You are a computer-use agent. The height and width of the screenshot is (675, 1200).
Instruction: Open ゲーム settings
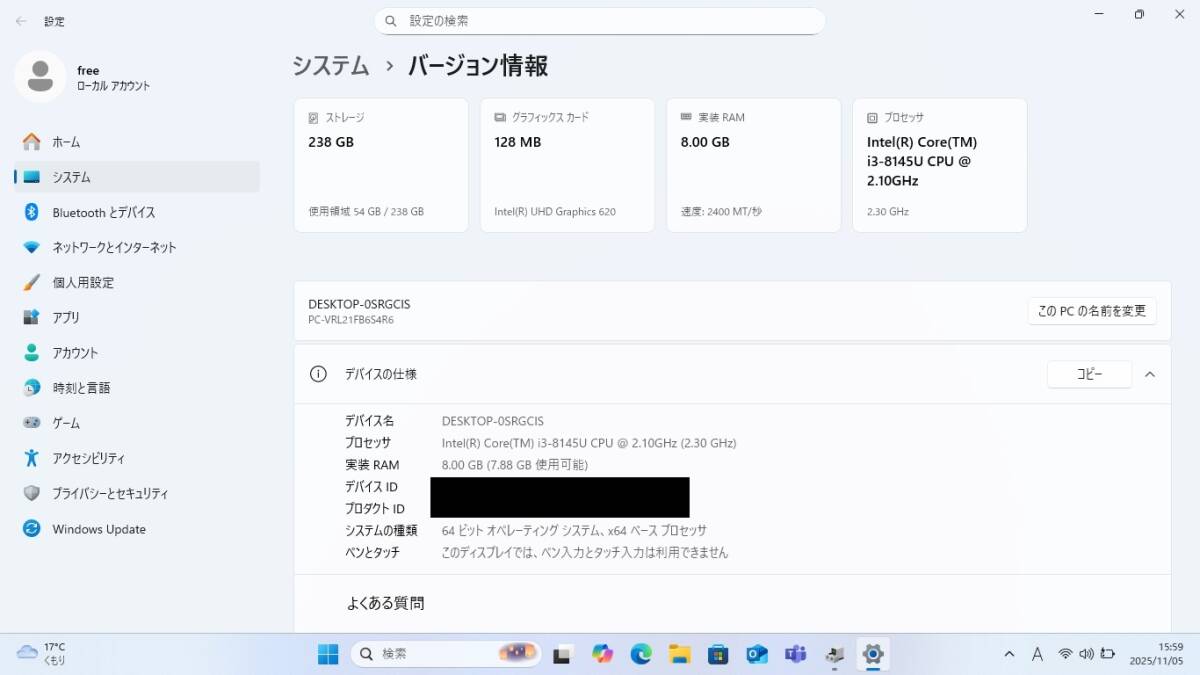[136, 423]
